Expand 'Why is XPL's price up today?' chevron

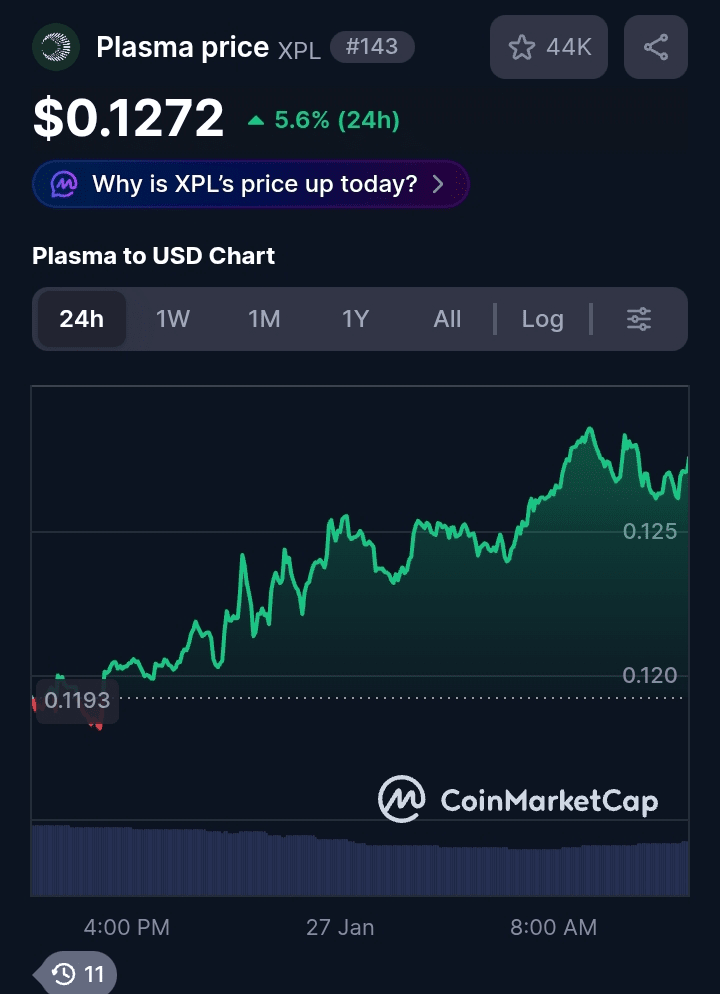click(438, 184)
